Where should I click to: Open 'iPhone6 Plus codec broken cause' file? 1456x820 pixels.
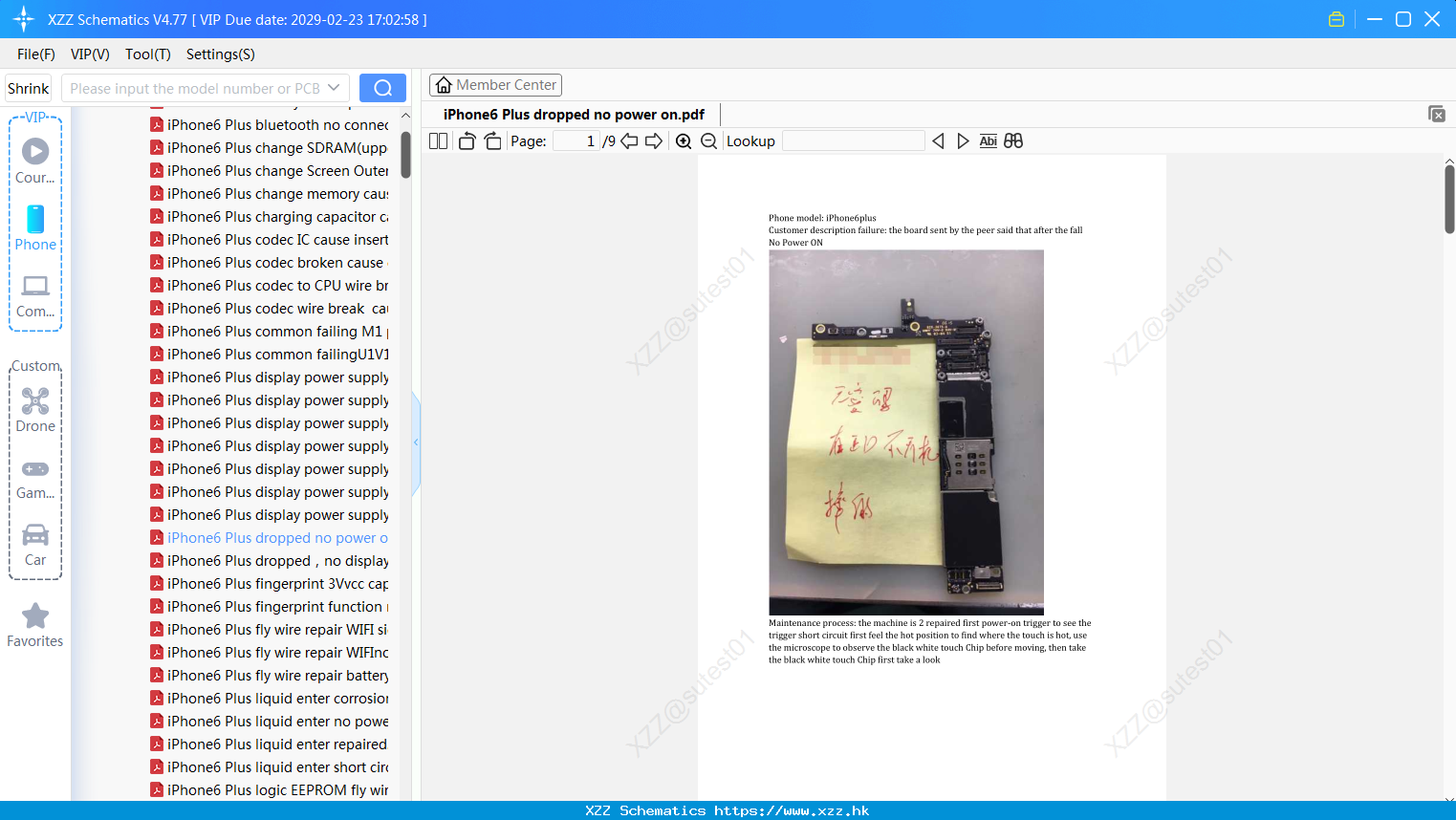270,263
